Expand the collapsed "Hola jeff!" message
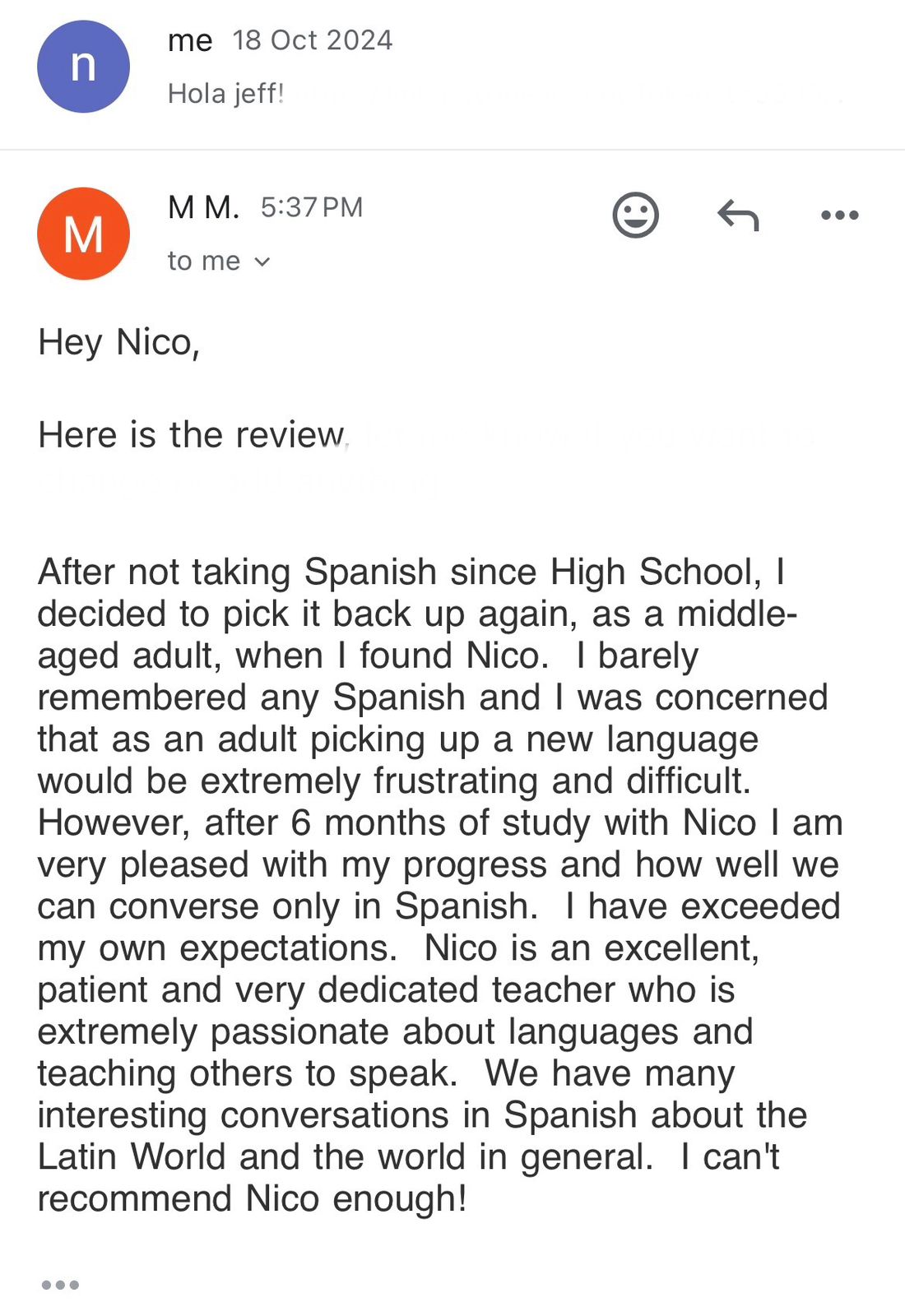 [225, 94]
